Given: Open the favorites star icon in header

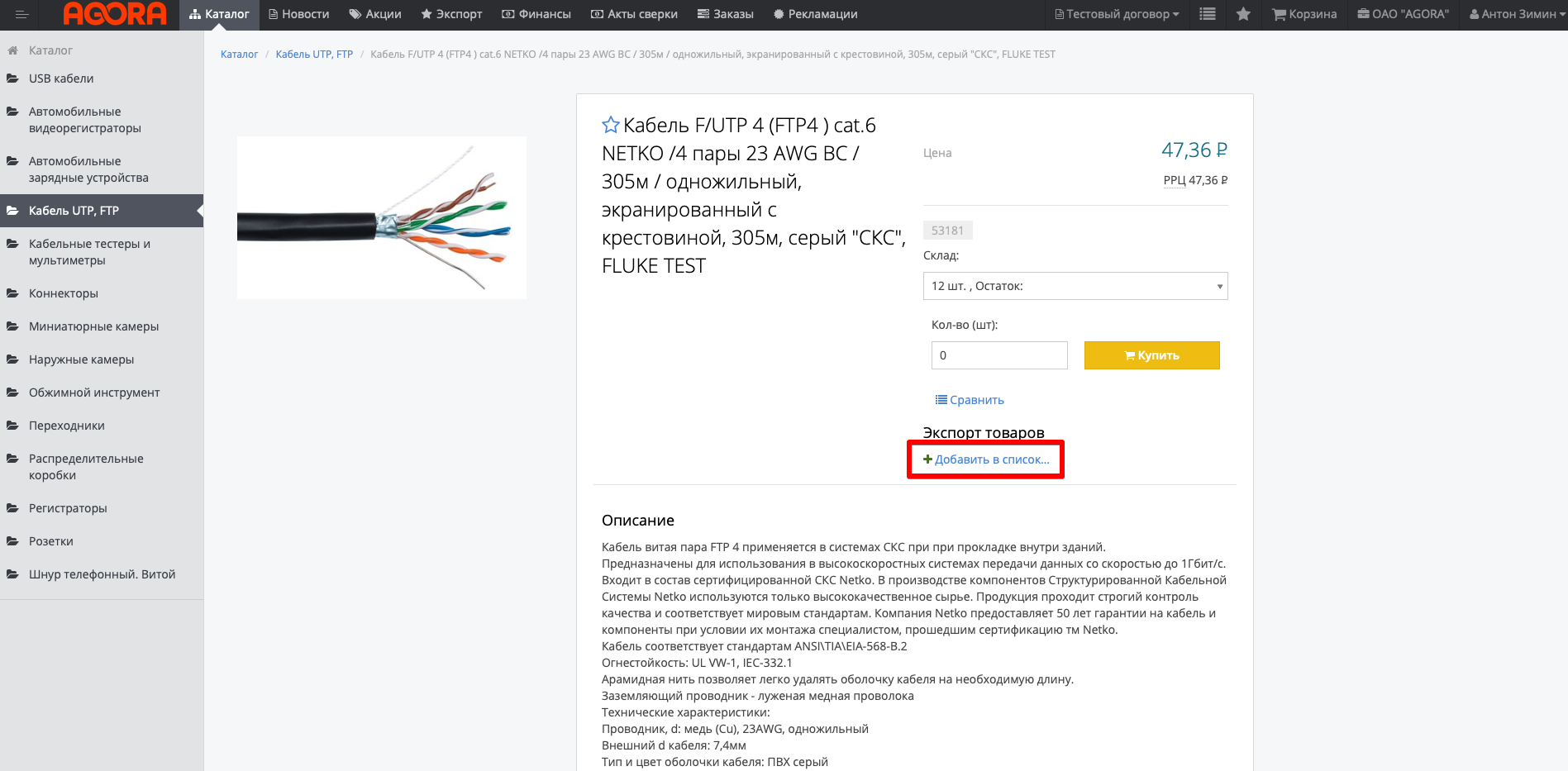Looking at the screenshot, I should (1243, 14).
